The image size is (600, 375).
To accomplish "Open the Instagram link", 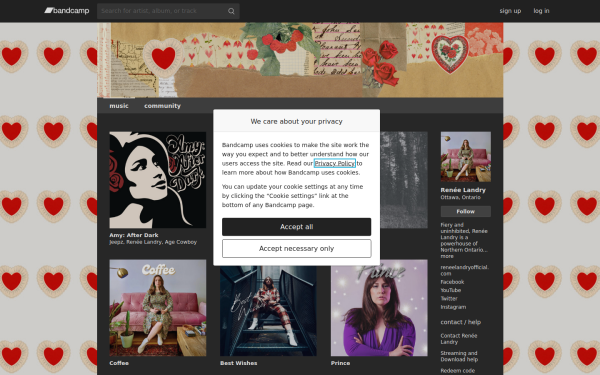I will 453,307.
